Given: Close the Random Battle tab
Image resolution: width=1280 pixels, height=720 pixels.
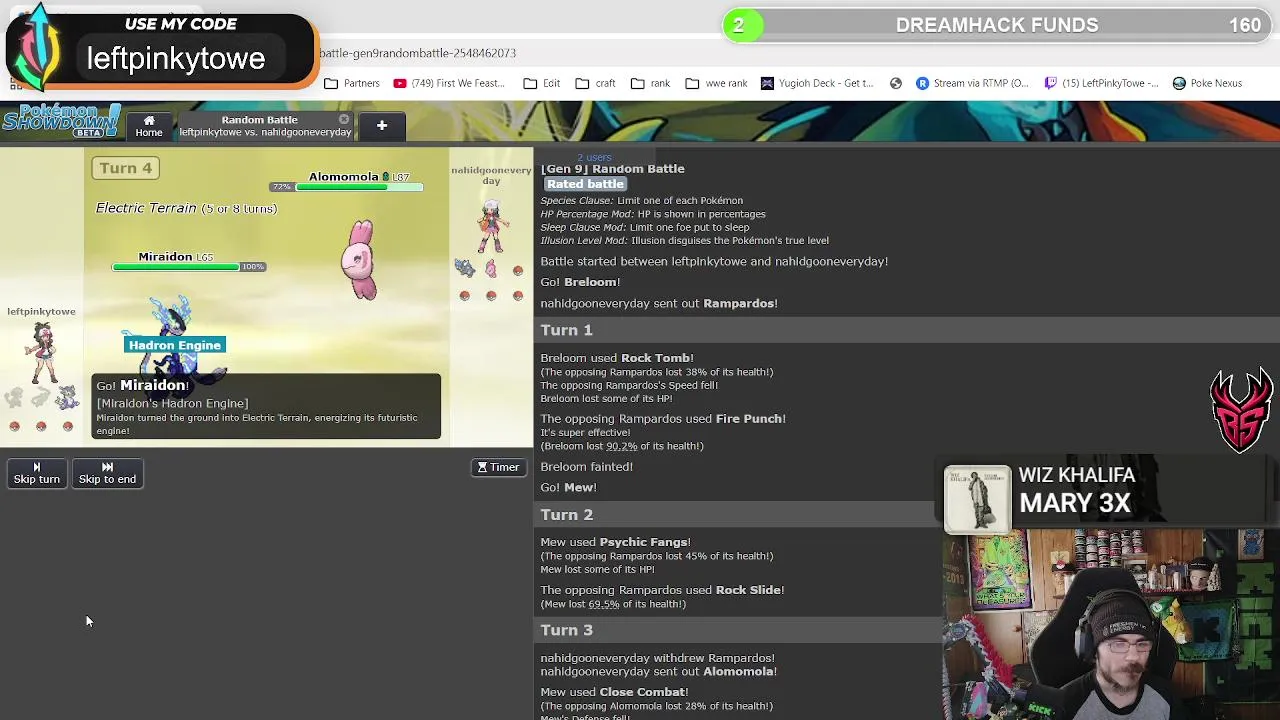Looking at the screenshot, I should (x=344, y=119).
